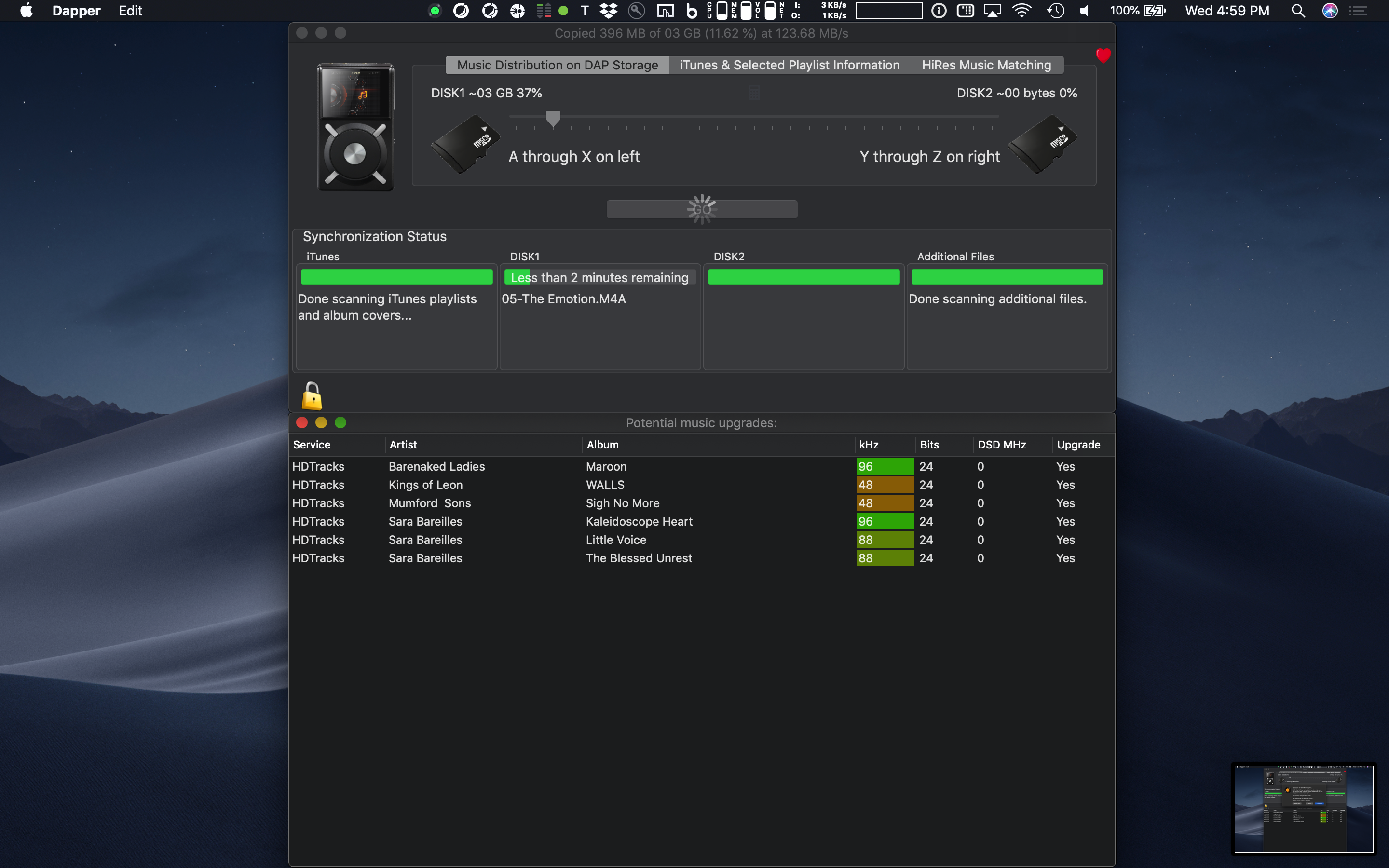
Task: Zoom the Potential music upgrades window
Action: (340, 422)
